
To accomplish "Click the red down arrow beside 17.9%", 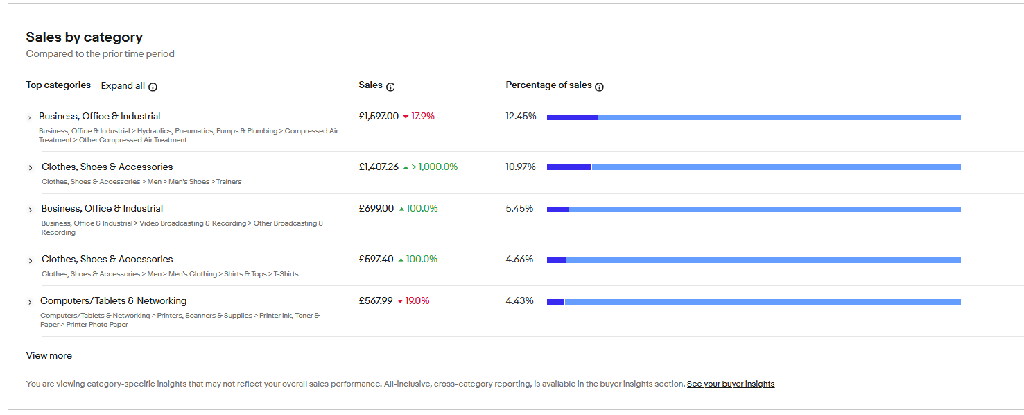I will click(x=406, y=117).
